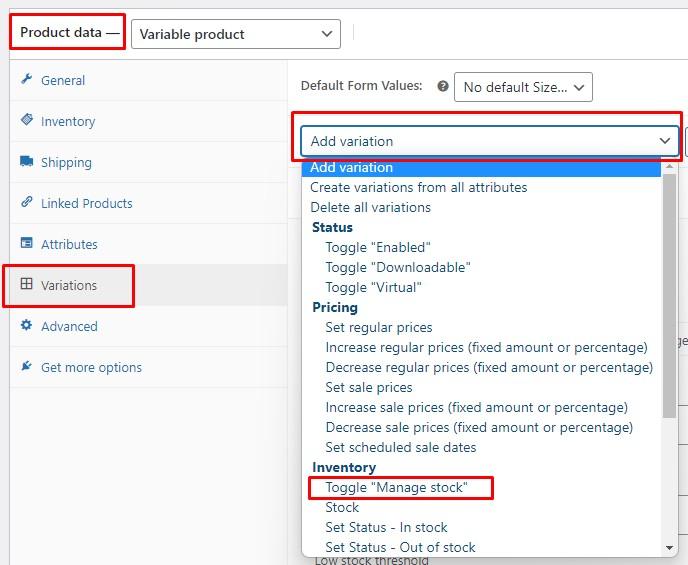This screenshot has height=565, width=688.
Task: Click the Attributes list icon
Action: pos(27,244)
